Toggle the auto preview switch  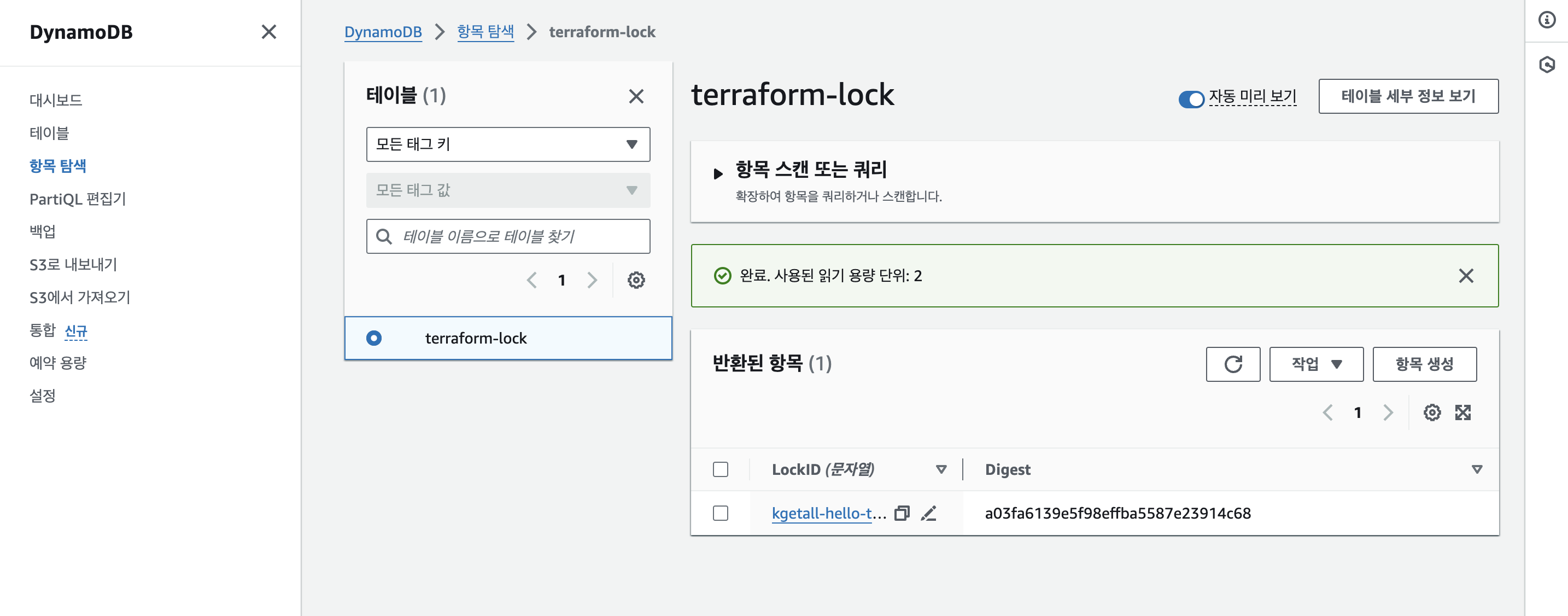[x=1191, y=98]
